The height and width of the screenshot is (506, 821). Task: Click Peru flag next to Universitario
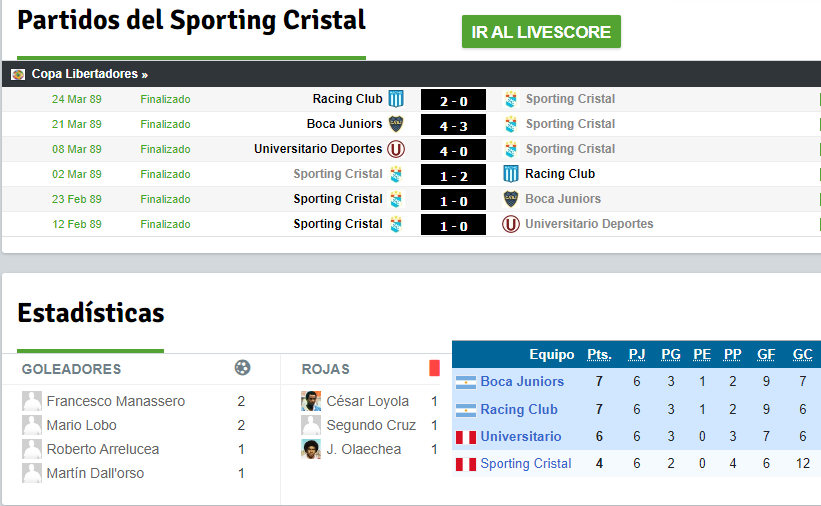point(465,437)
